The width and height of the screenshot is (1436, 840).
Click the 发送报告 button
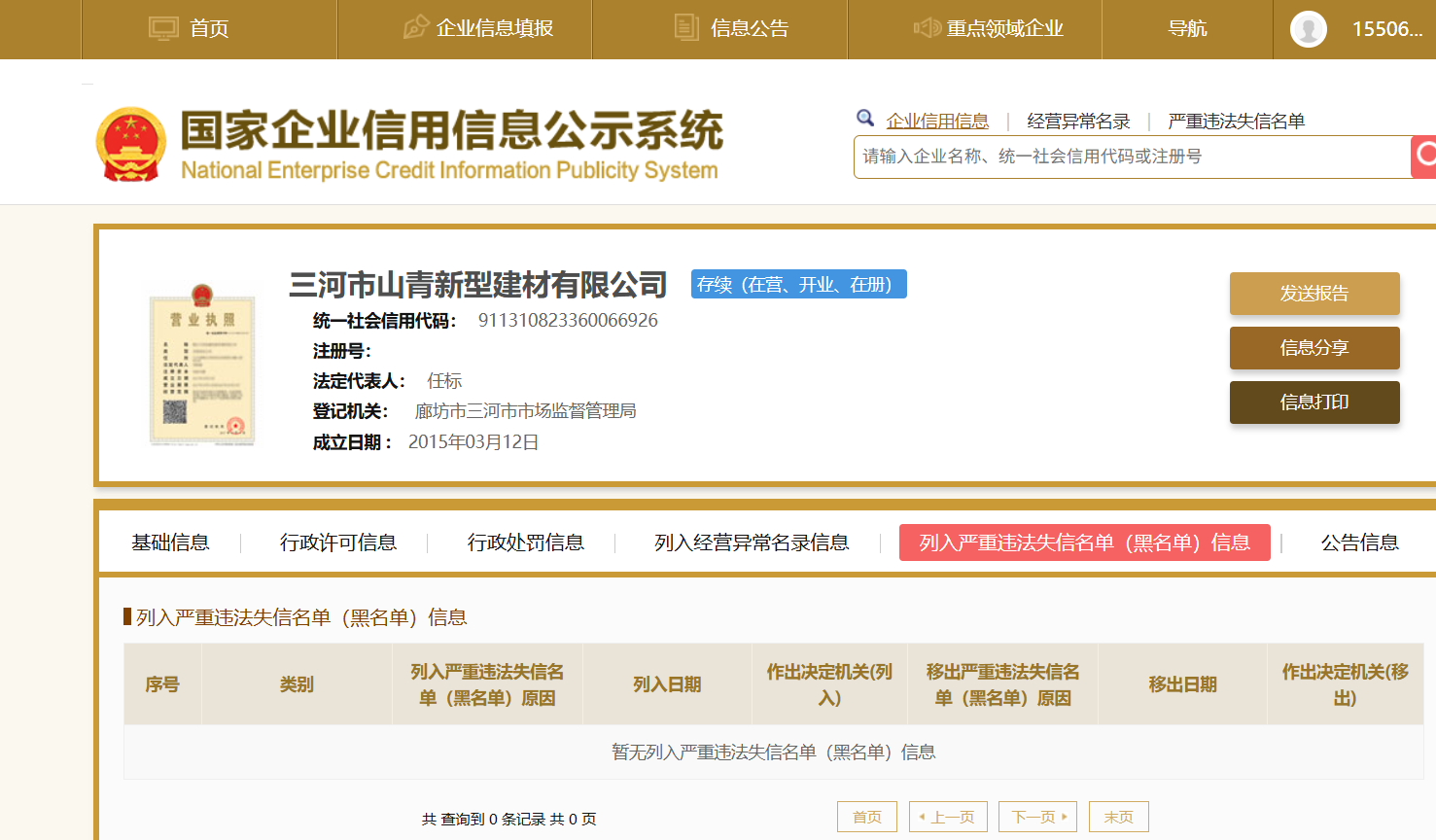(1313, 294)
